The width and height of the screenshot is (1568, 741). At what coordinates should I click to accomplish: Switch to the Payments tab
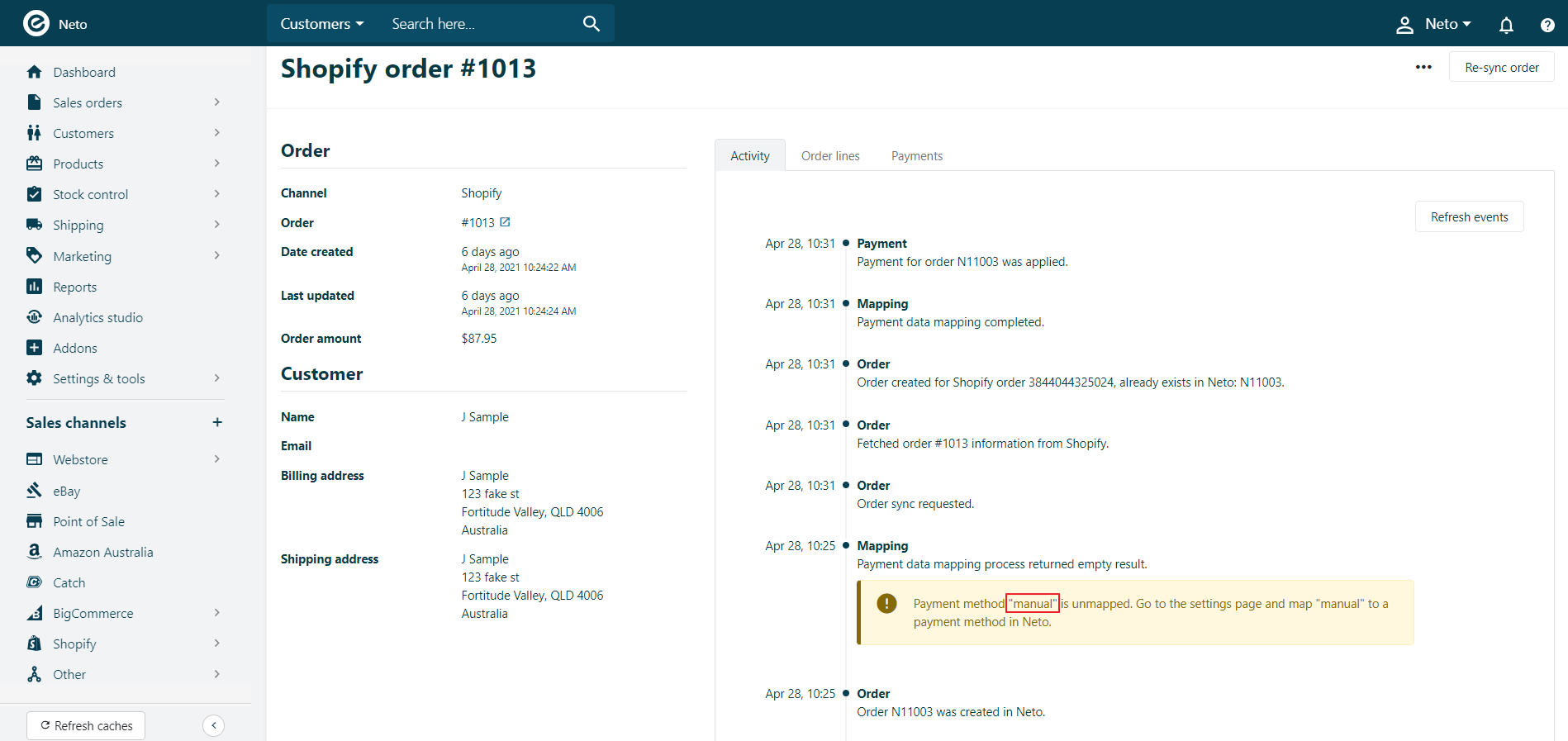[917, 155]
